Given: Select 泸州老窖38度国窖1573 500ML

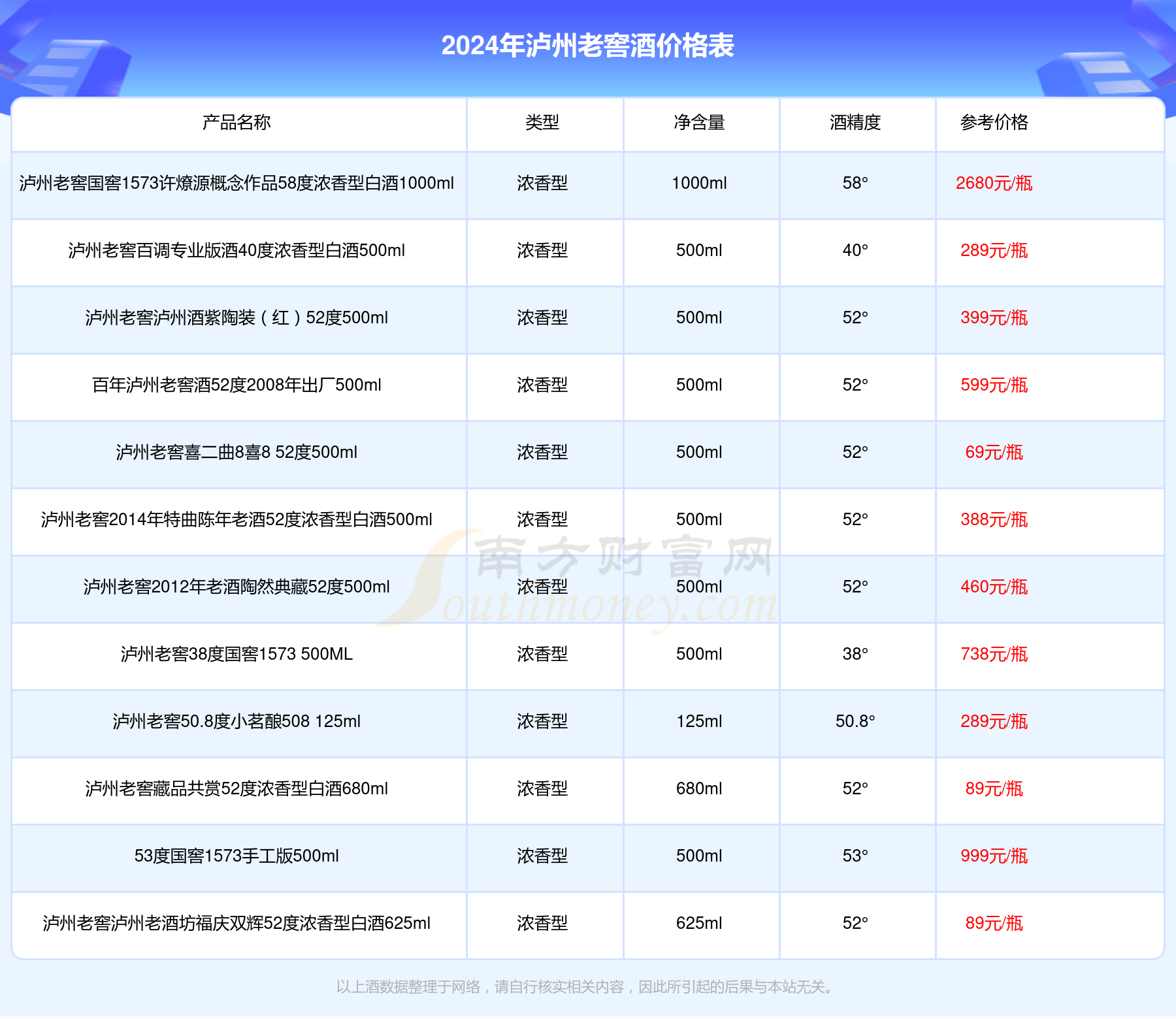Looking at the screenshot, I should tap(237, 654).
